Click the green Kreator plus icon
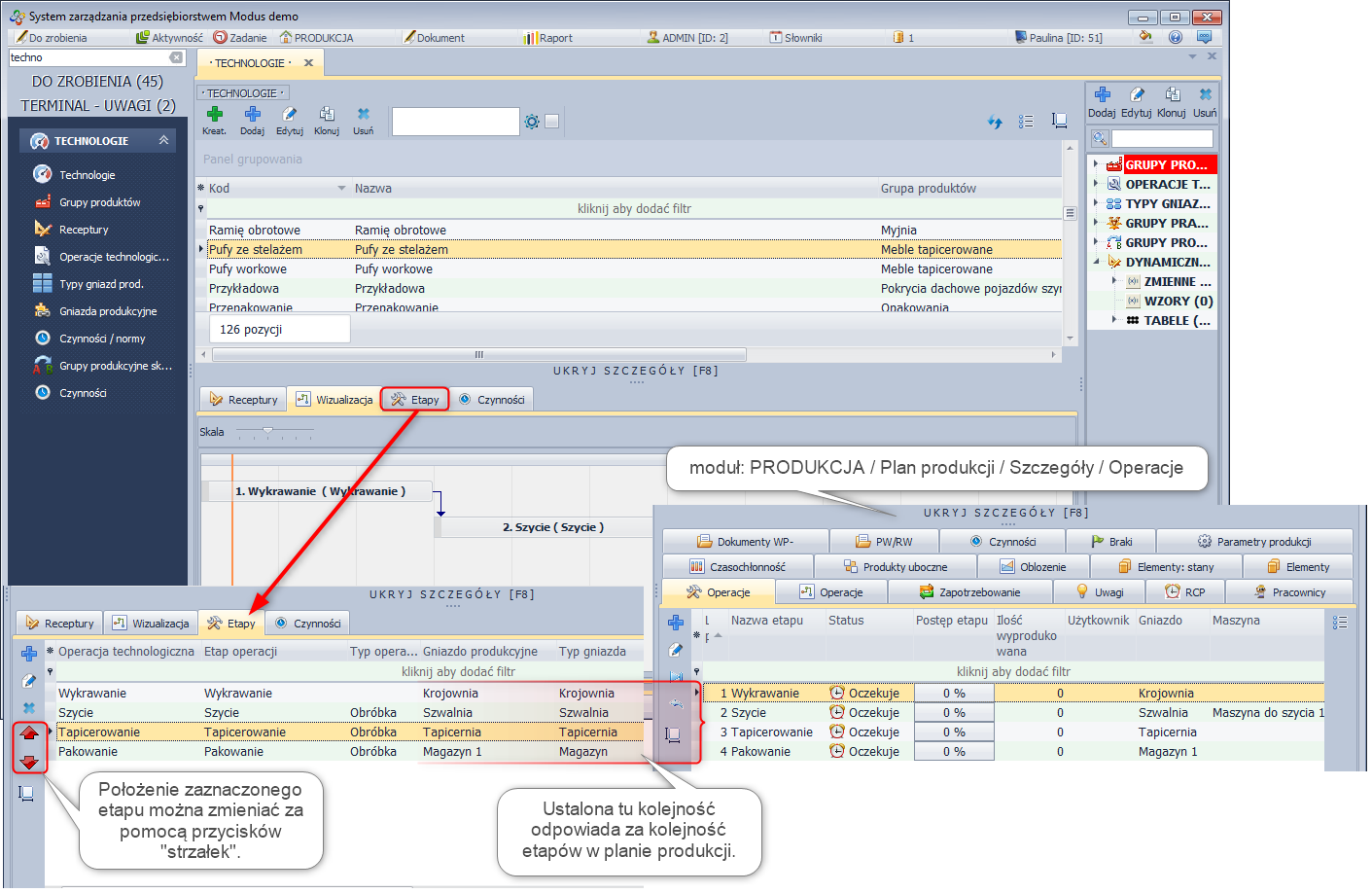Viewport: 1372px width, 893px height. tap(214, 115)
